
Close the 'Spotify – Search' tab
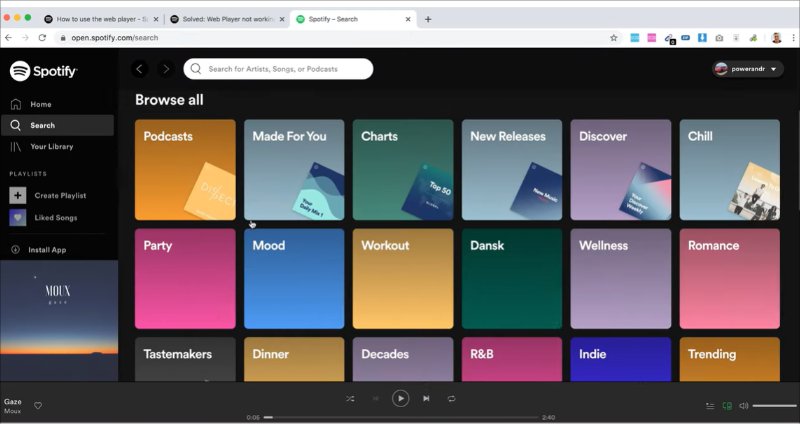(408, 19)
